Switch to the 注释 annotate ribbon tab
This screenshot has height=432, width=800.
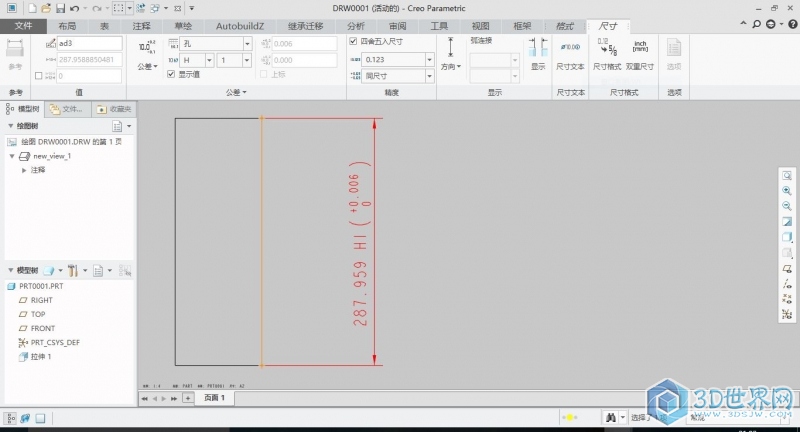tap(142, 26)
